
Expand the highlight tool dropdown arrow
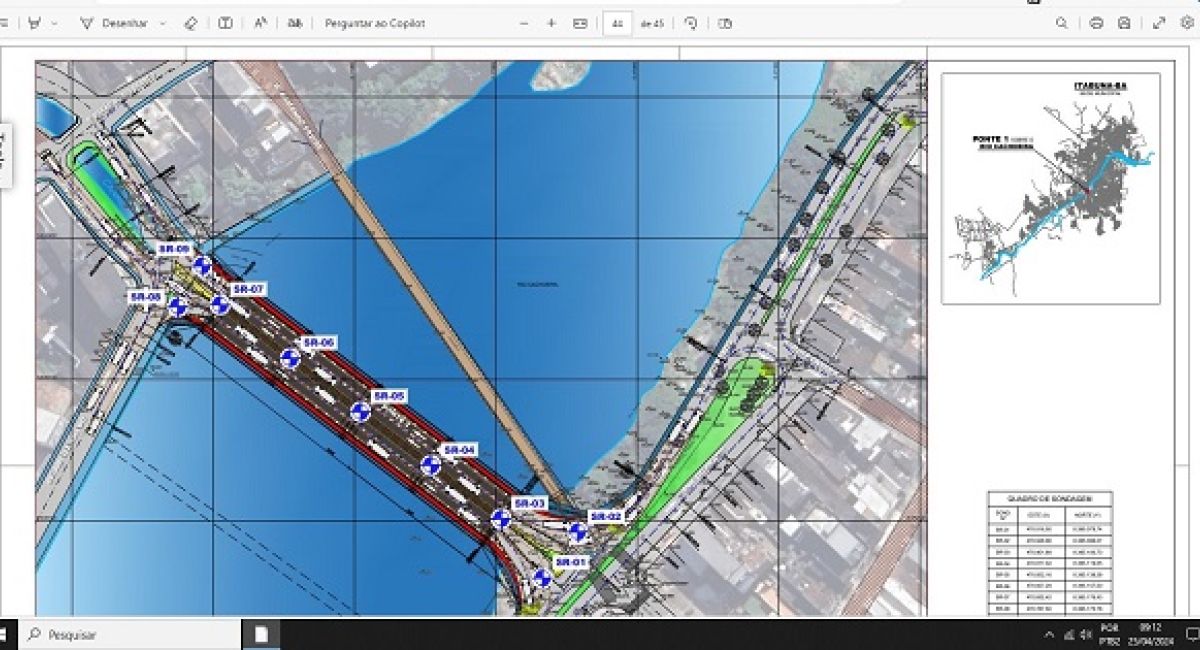pyautogui.click(x=54, y=23)
